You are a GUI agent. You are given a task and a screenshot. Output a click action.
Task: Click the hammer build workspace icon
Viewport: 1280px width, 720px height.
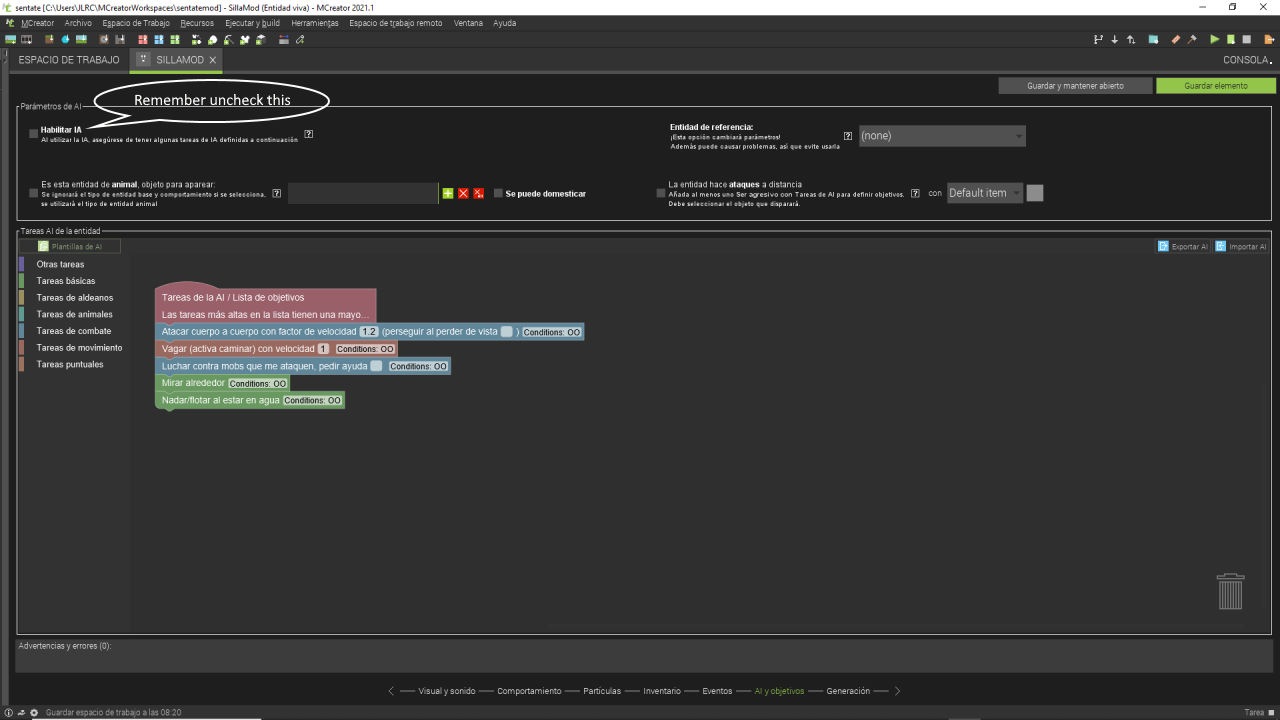click(x=1192, y=39)
